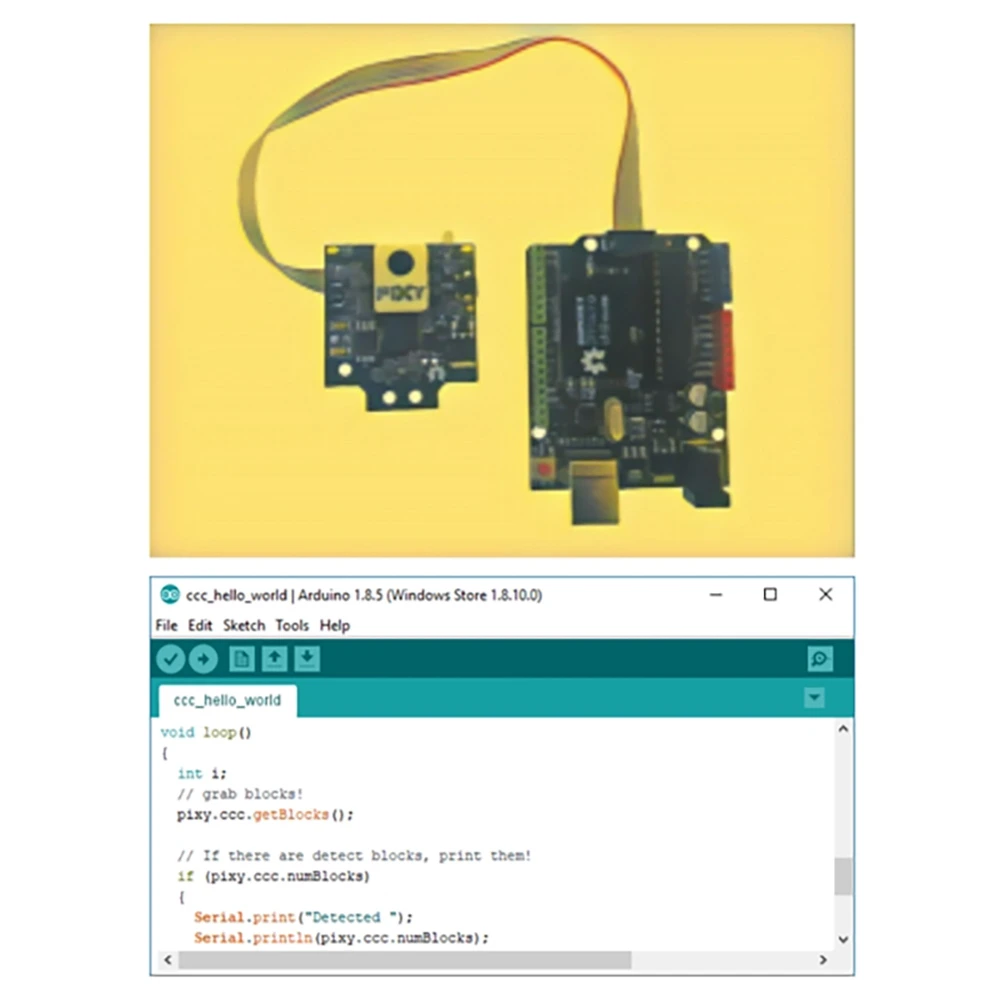Open the File menu
This screenshot has width=1000, height=1000.
(x=166, y=626)
